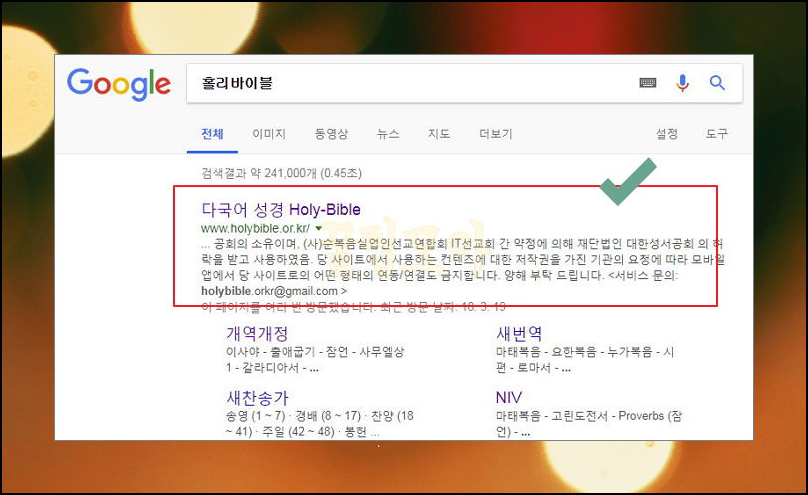
Task: Open the 설정 menu
Action: (666, 134)
